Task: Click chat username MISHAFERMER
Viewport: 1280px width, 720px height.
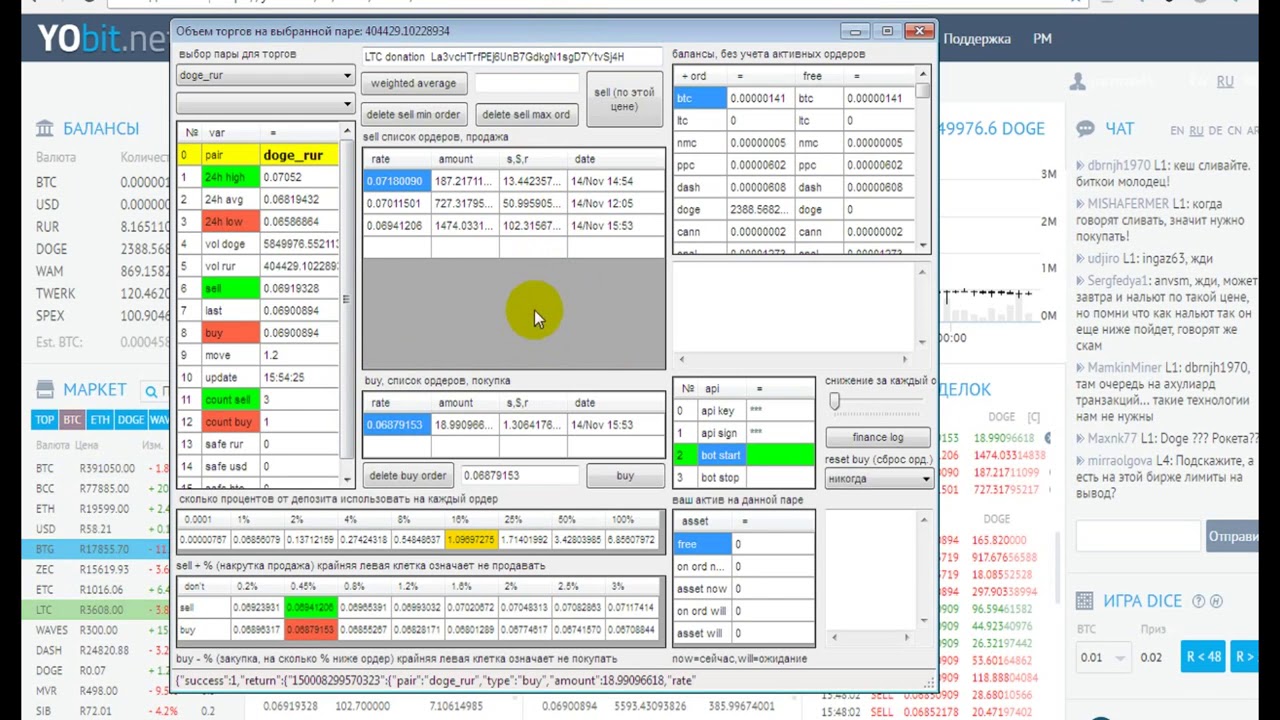Action: click(x=1127, y=203)
